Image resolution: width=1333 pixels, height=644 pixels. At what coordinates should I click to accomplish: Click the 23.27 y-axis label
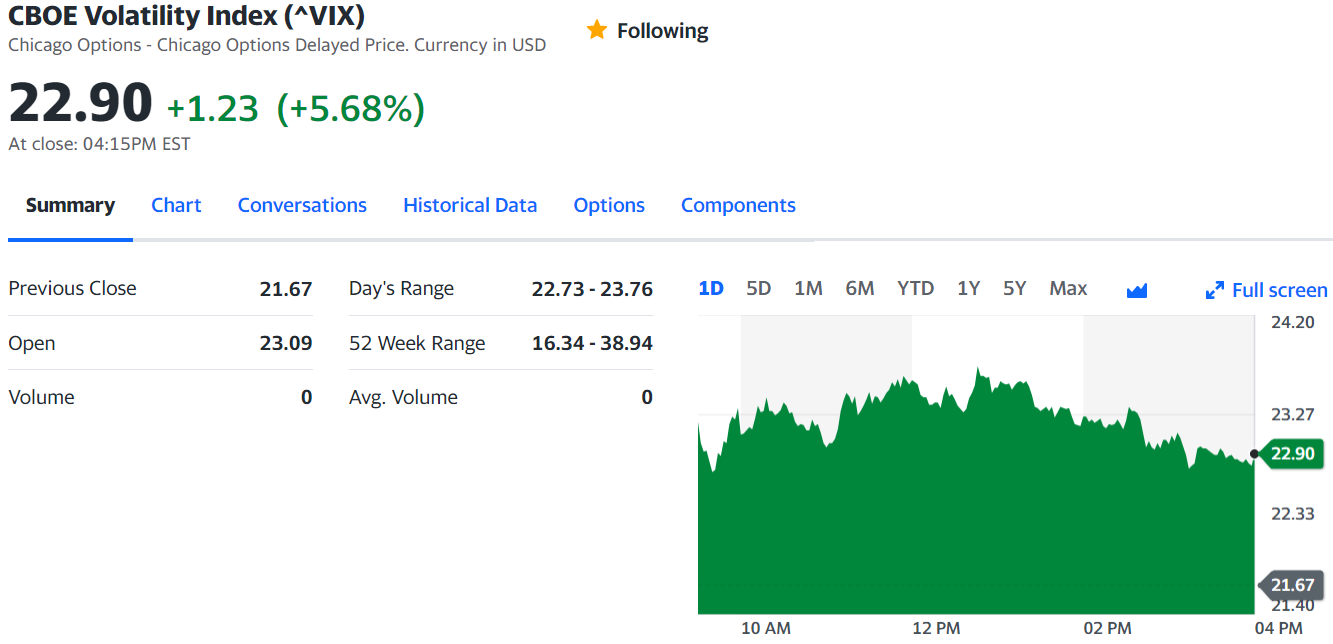coord(1293,414)
